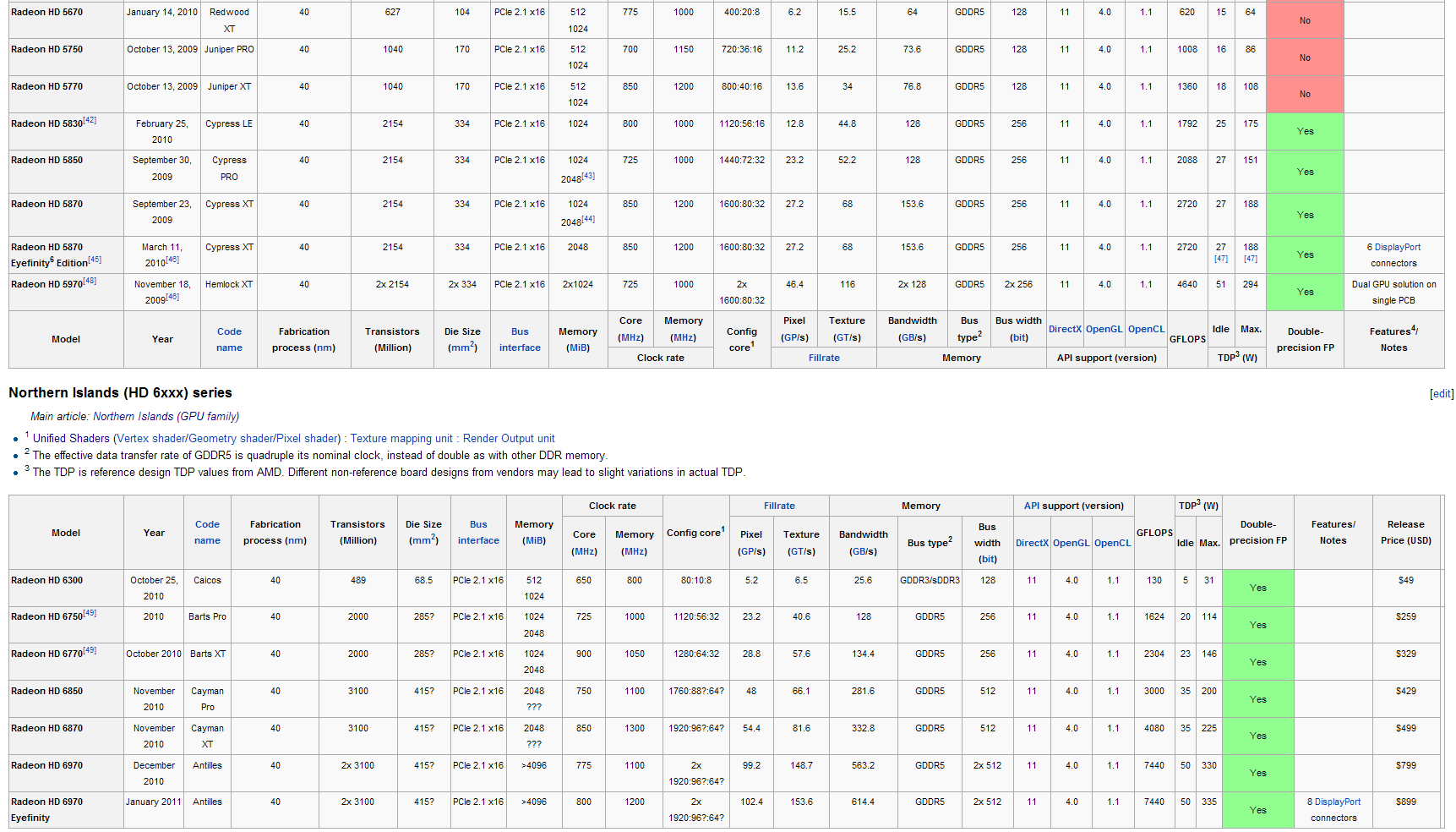Image resolution: width=1456 pixels, height=832 pixels.
Task: Click the Bus interface header link in lower table
Action: tap(478, 532)
